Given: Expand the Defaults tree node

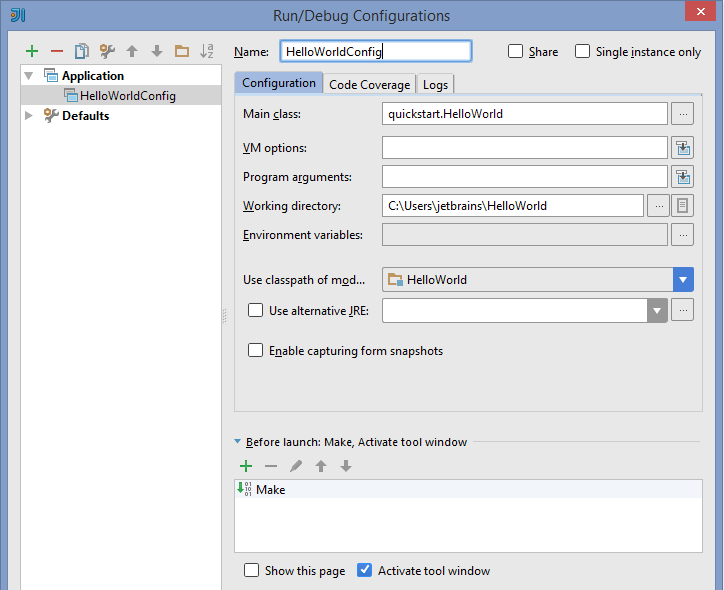Looking at the screenshot, I should click(29, 115).
